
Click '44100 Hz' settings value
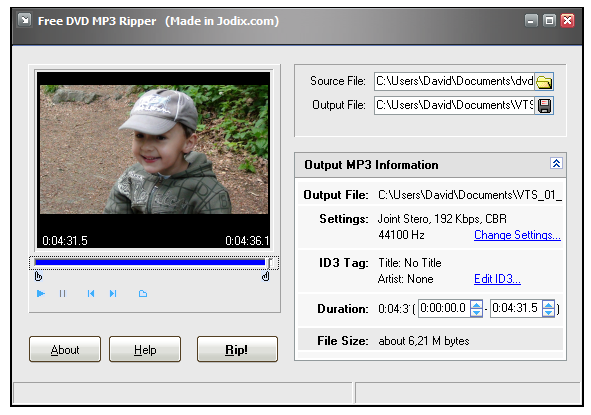click(x=401, y=235)
